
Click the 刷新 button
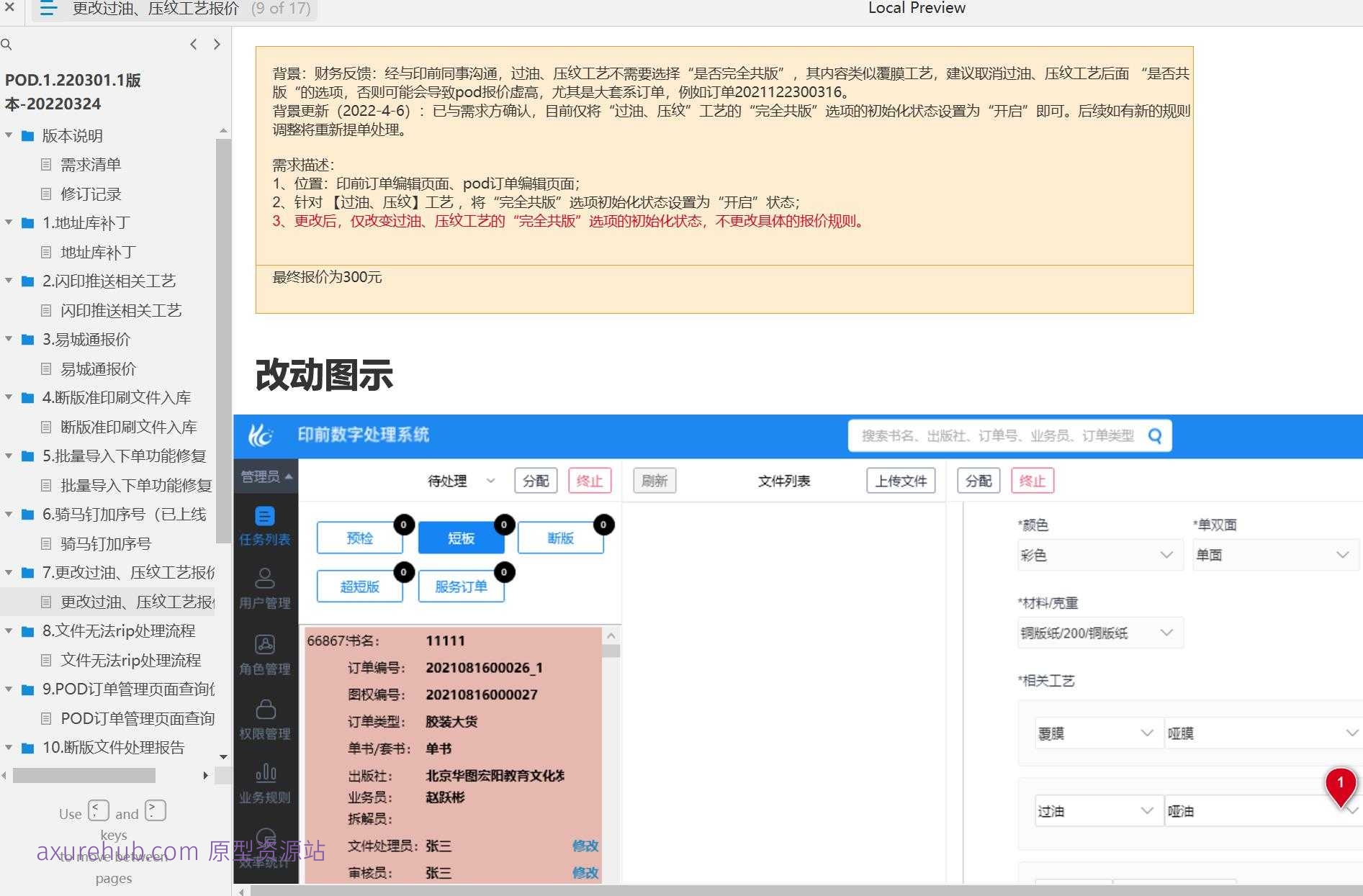click(654, 481)
